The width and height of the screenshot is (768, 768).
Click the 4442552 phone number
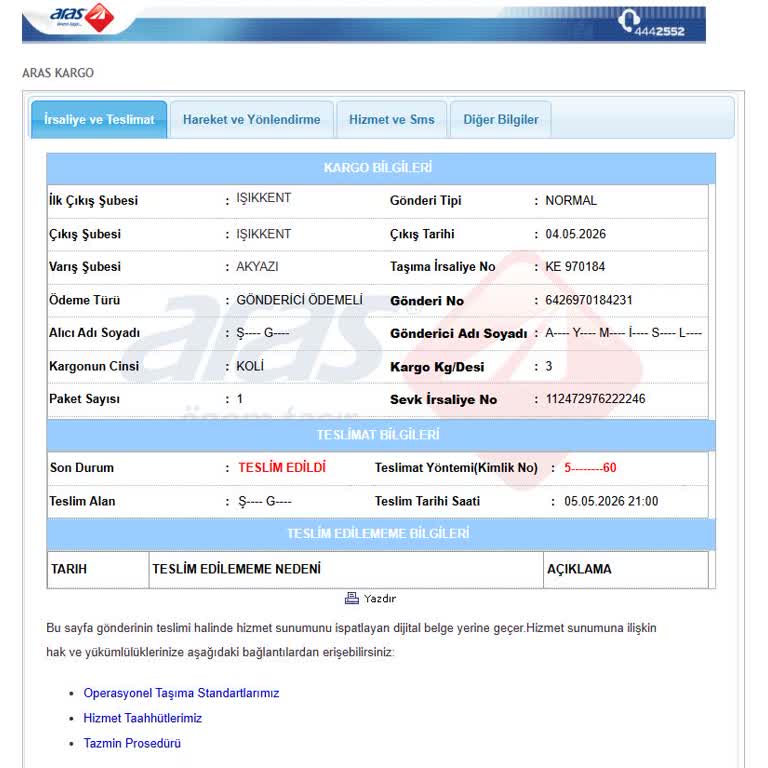pyautogui.click(x=659, y=31)
